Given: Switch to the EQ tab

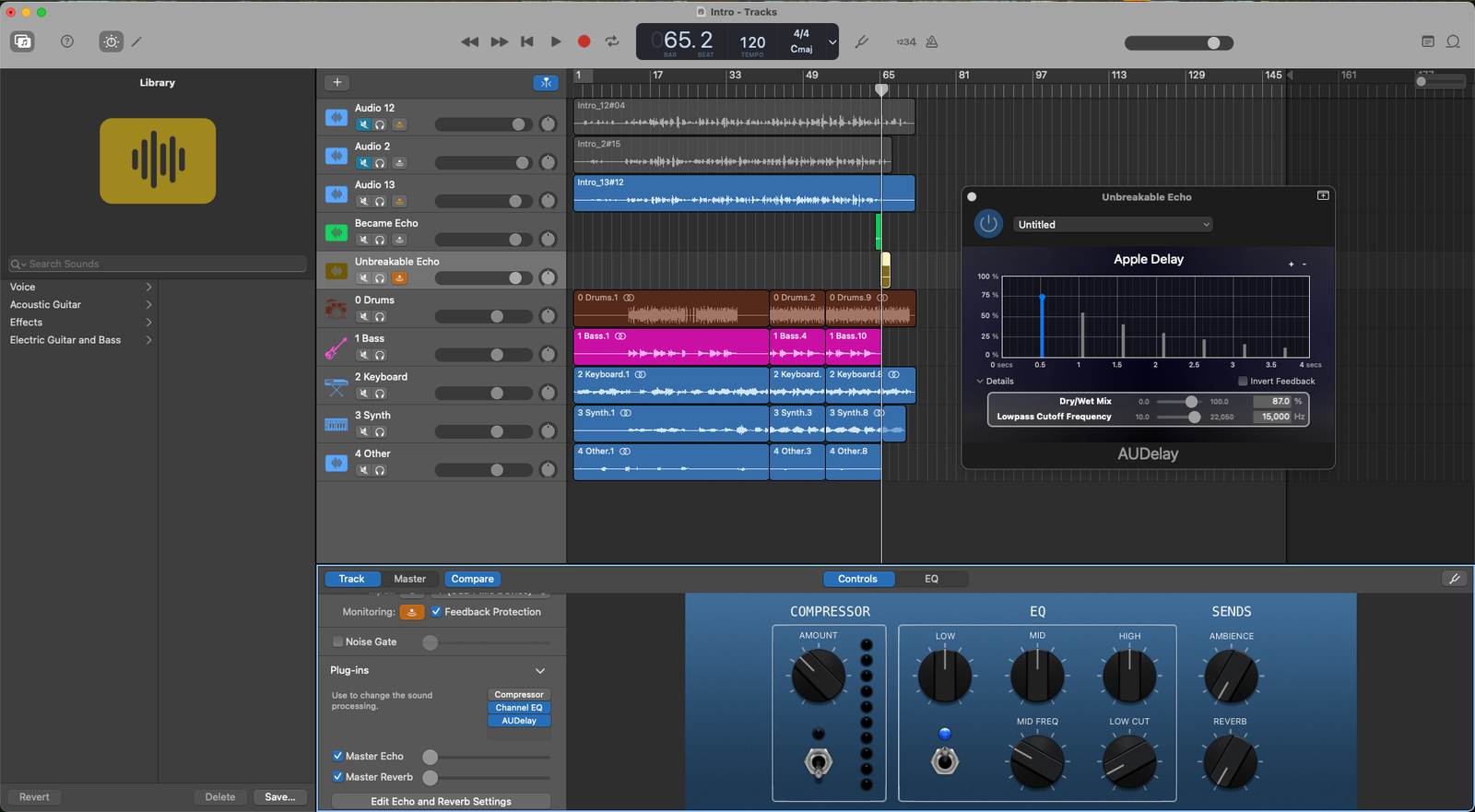Looking at the screenshot, I should [931, 579].
